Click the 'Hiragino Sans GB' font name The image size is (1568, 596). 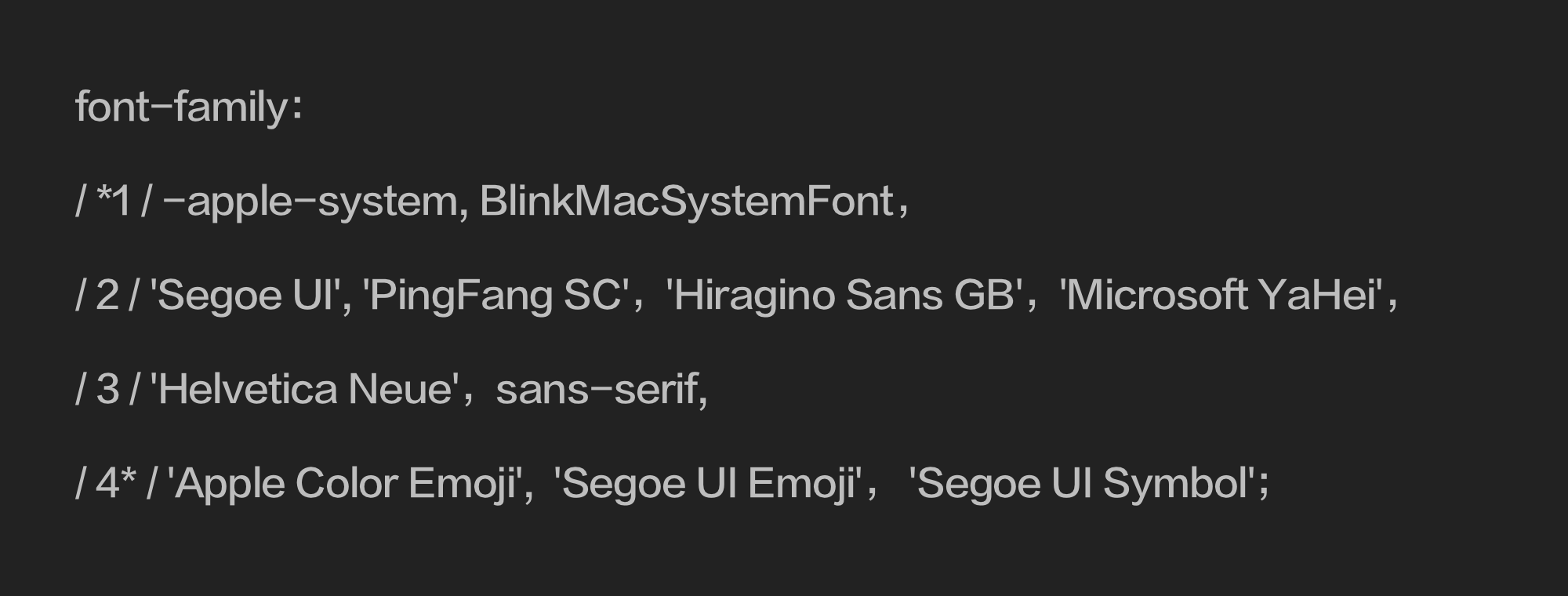point(844,295)
